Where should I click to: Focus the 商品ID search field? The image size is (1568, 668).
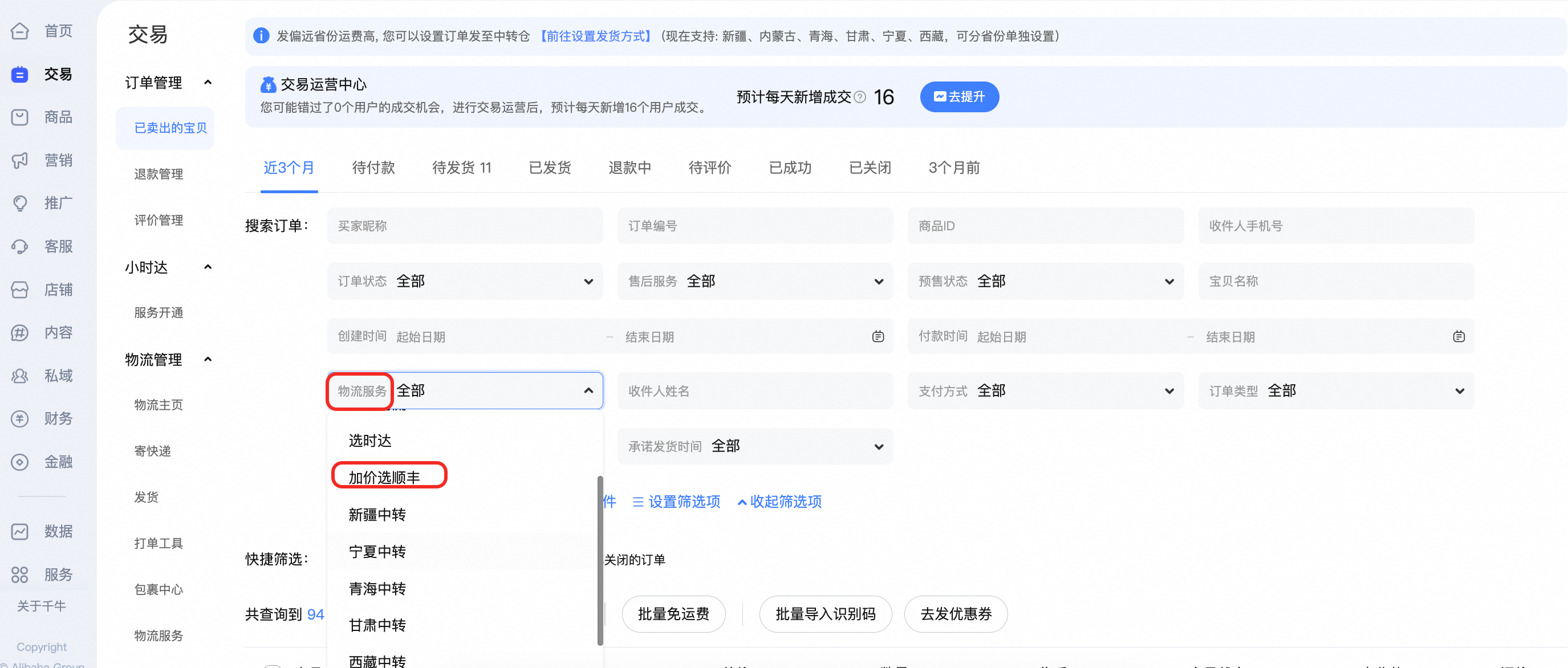(1045, 226)
